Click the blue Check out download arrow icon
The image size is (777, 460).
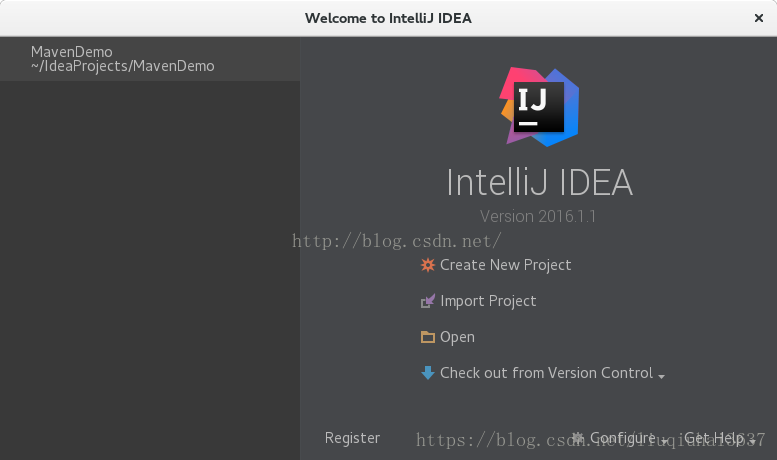tap(428, 373)
